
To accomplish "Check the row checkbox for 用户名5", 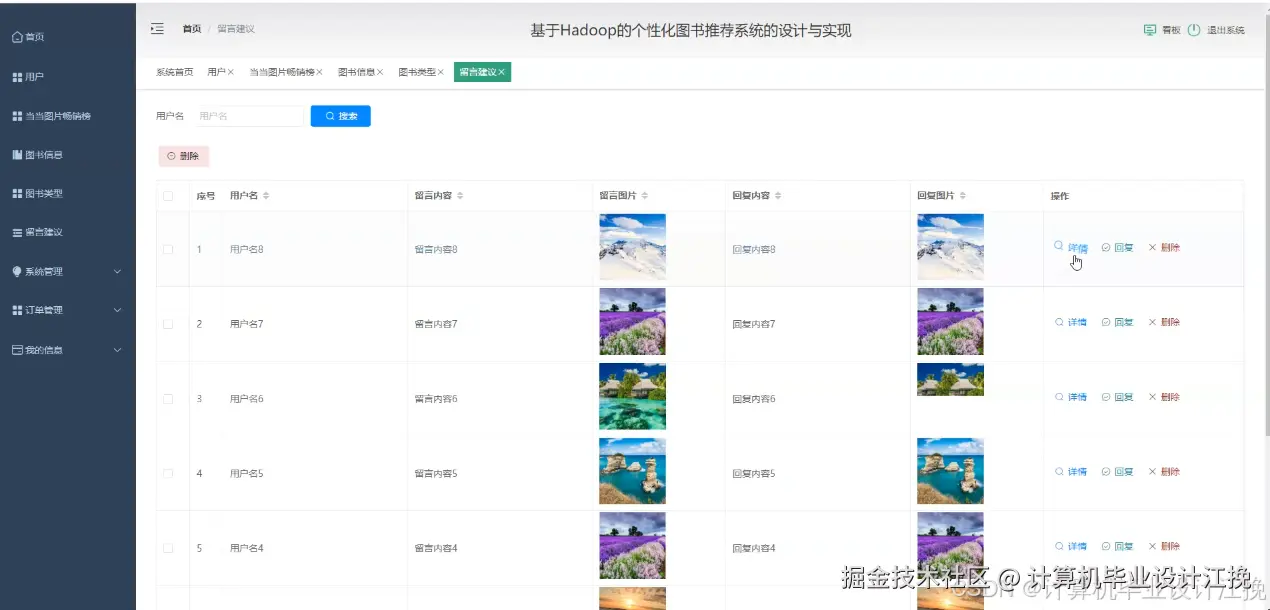I will click(168, 473).
